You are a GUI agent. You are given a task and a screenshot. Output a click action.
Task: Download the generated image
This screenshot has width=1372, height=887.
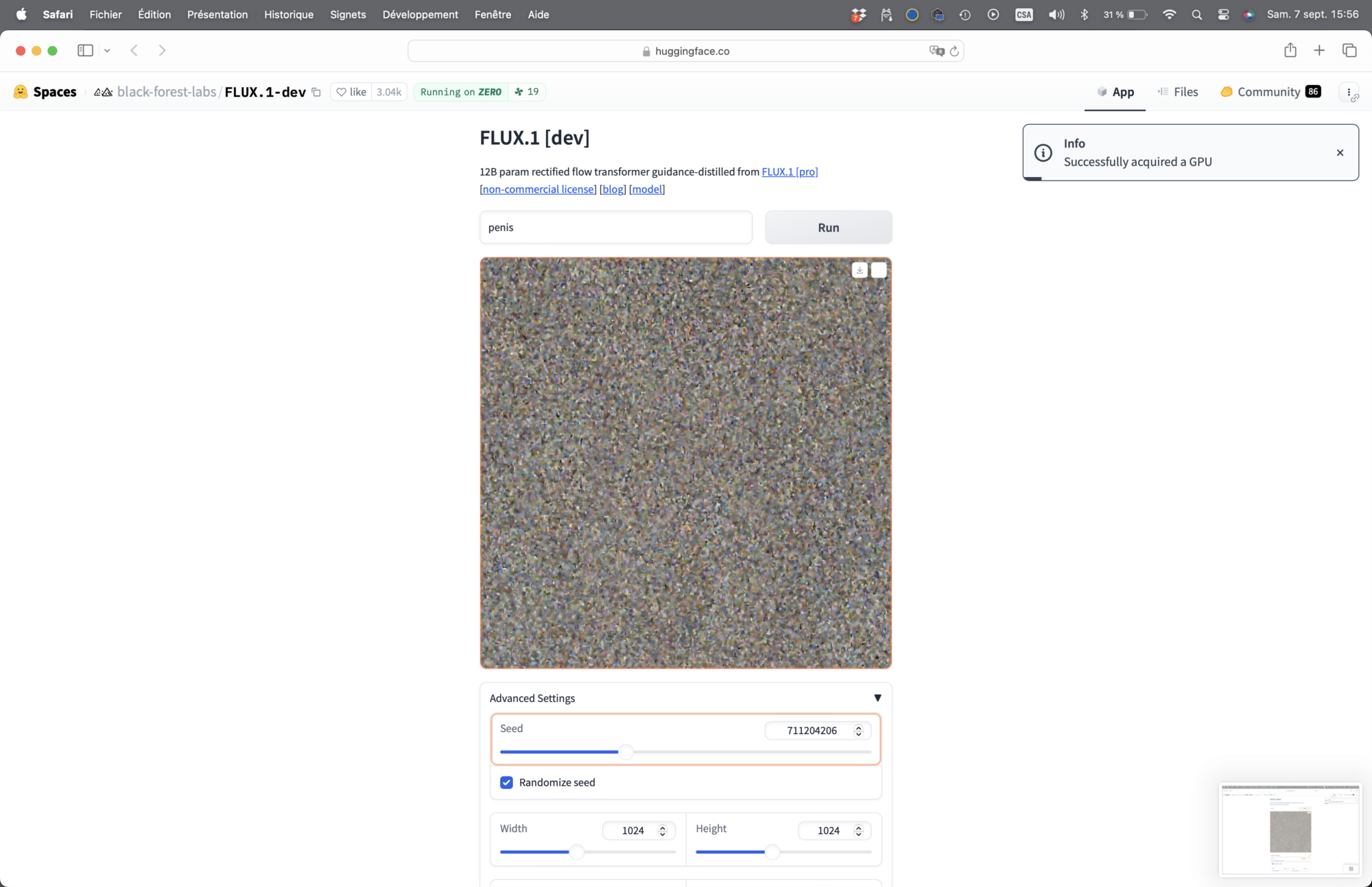tap(860, 270)
